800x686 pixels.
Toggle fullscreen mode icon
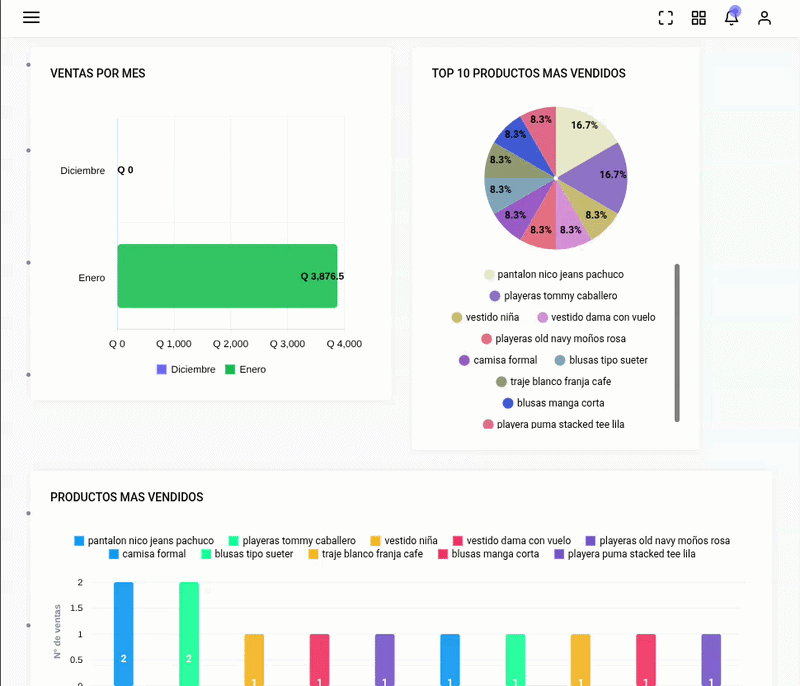[665, 18]
